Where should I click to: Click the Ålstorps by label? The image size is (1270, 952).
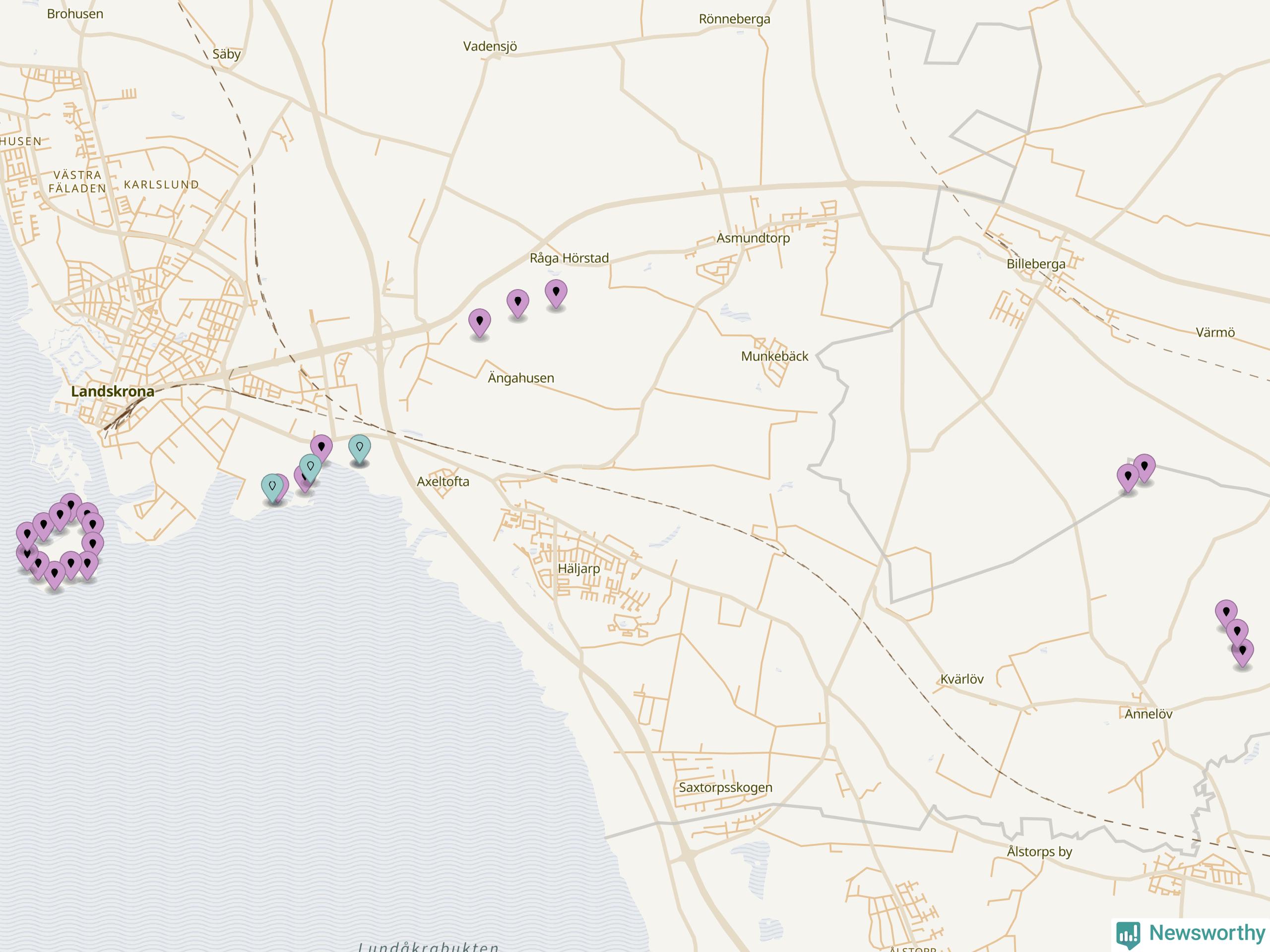tap(1039, 851)
